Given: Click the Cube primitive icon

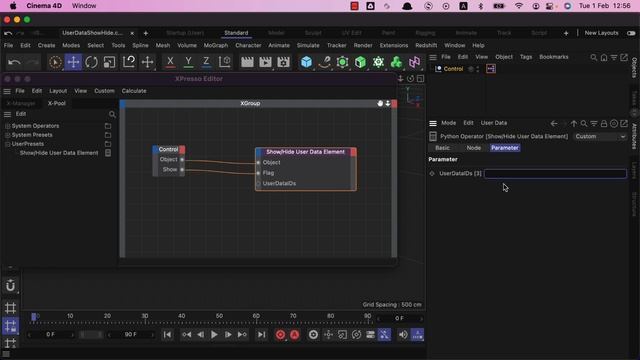Looking at the screenshot, I should point(306,62).
